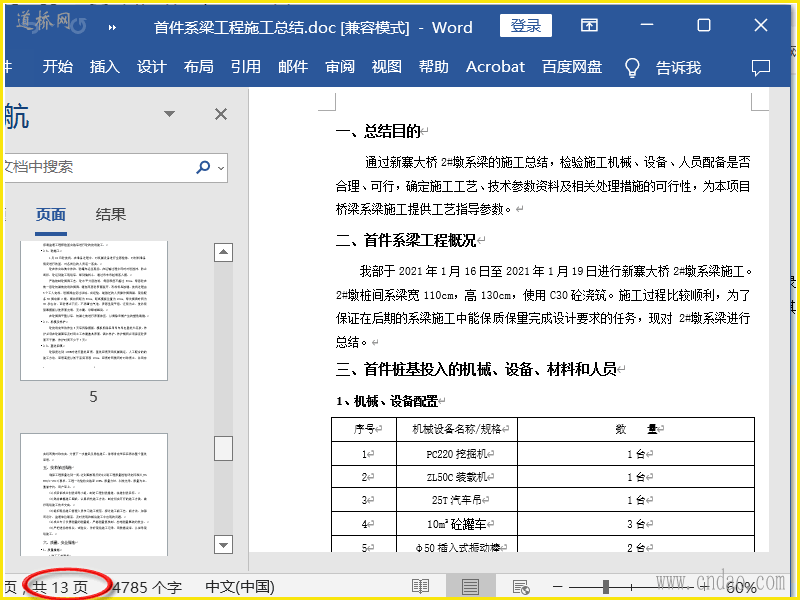Screen dimensions: 800x600
Task: Click the 告诉我 search box text
Action: [x=678, y=67]
